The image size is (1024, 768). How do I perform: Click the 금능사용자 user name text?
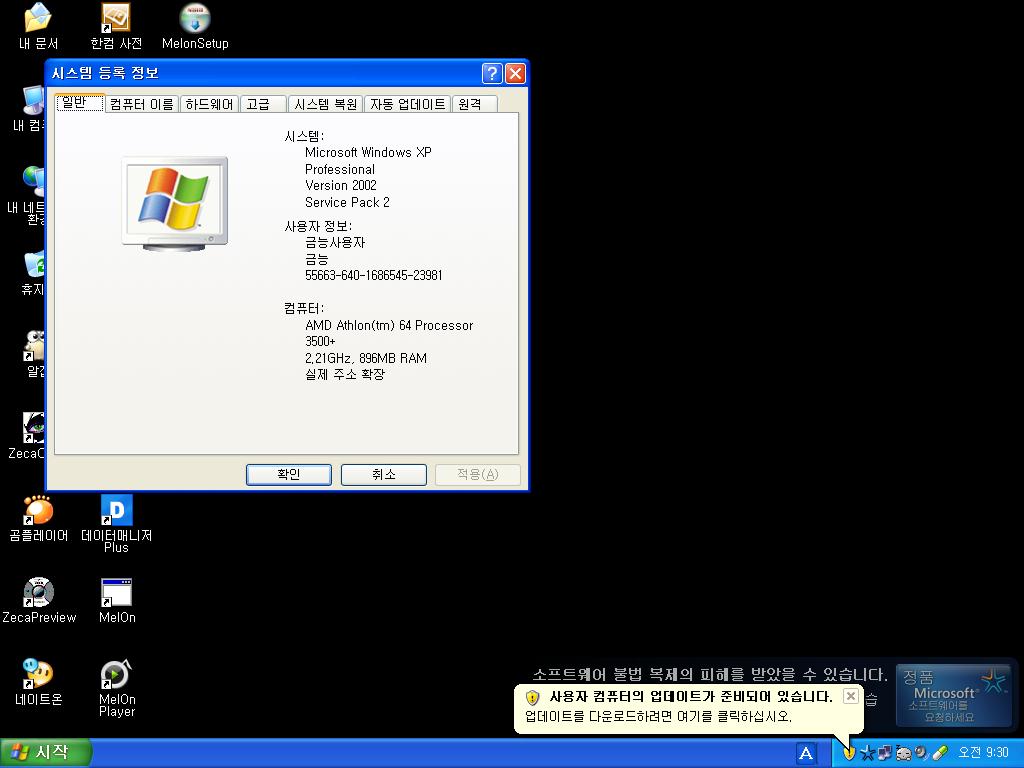pyautogui.click(x=335, y=242)
